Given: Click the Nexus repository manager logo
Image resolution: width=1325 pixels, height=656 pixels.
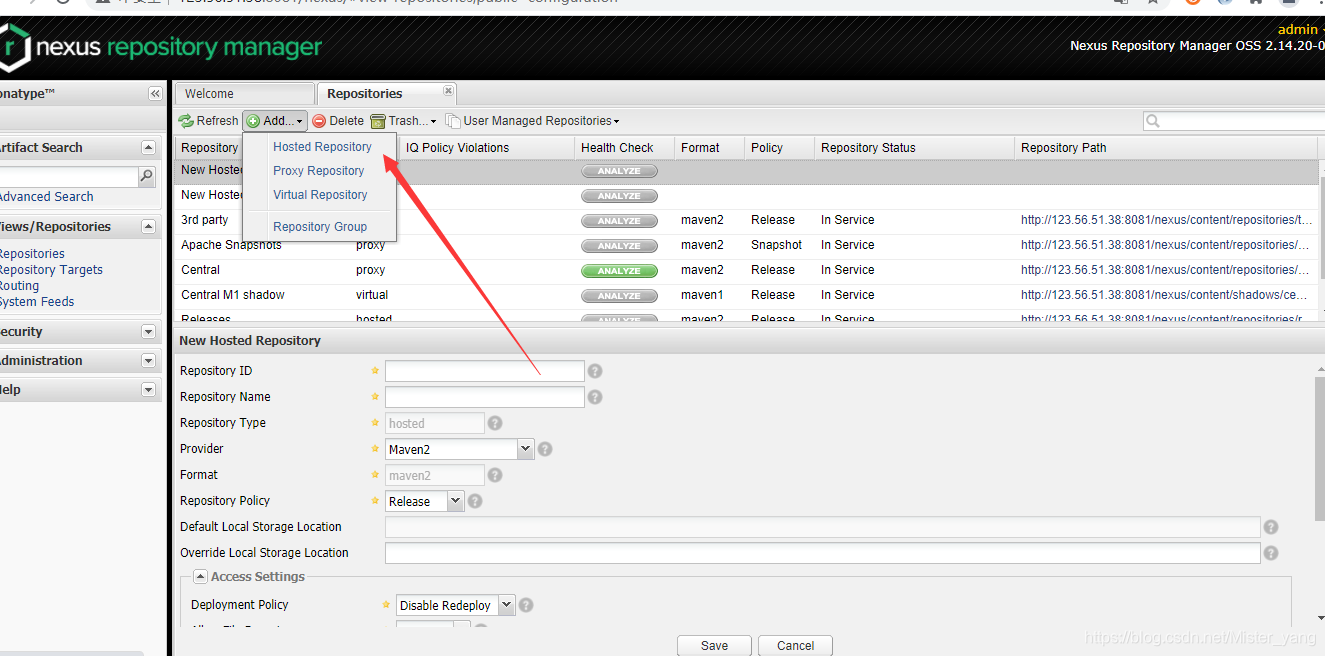Looking at the screenshot, I should [161, 47].
